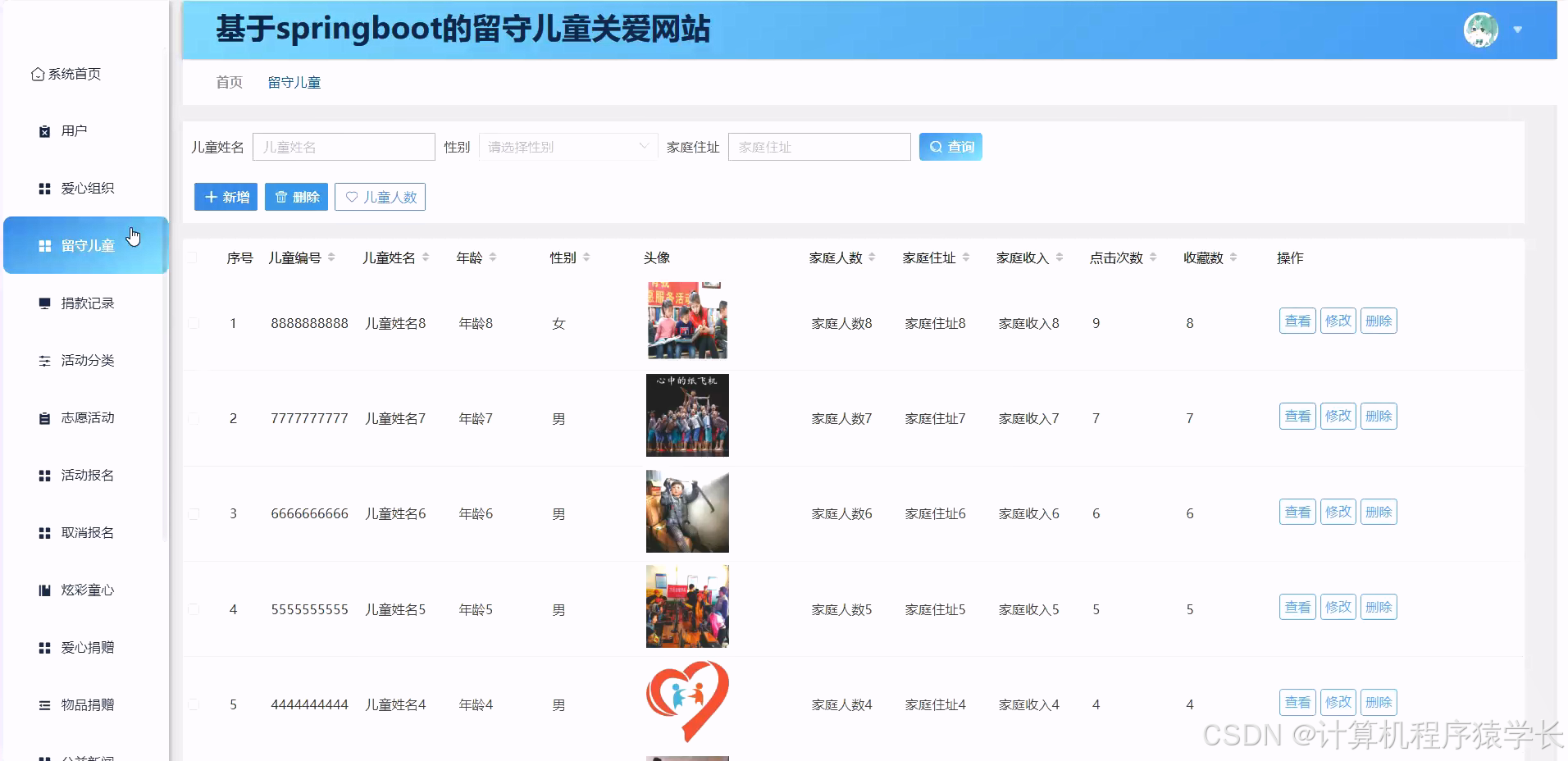Open the 用户 user management icon
The width and height of the screenshot is (1568, 761).
tap(44, 130)
